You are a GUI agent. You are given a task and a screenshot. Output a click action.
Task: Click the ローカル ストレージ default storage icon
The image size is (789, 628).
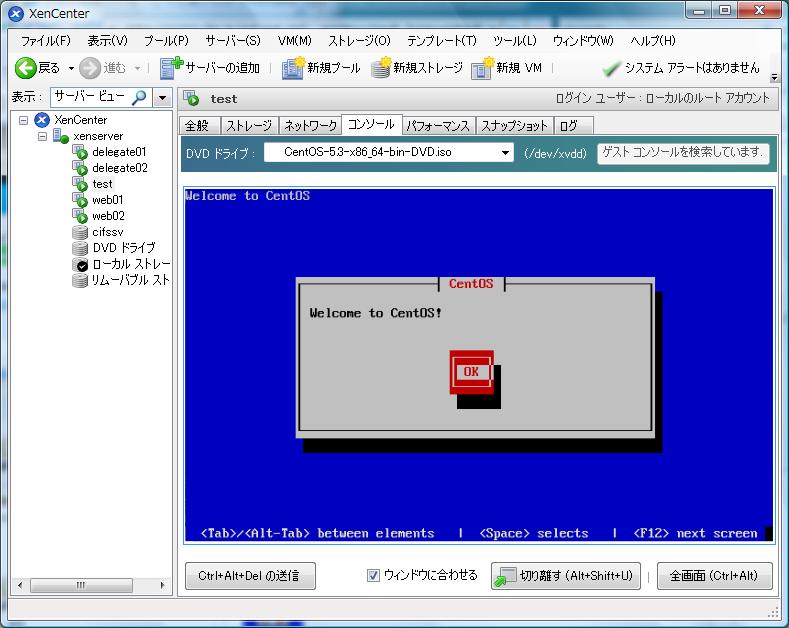click(80, 264)
